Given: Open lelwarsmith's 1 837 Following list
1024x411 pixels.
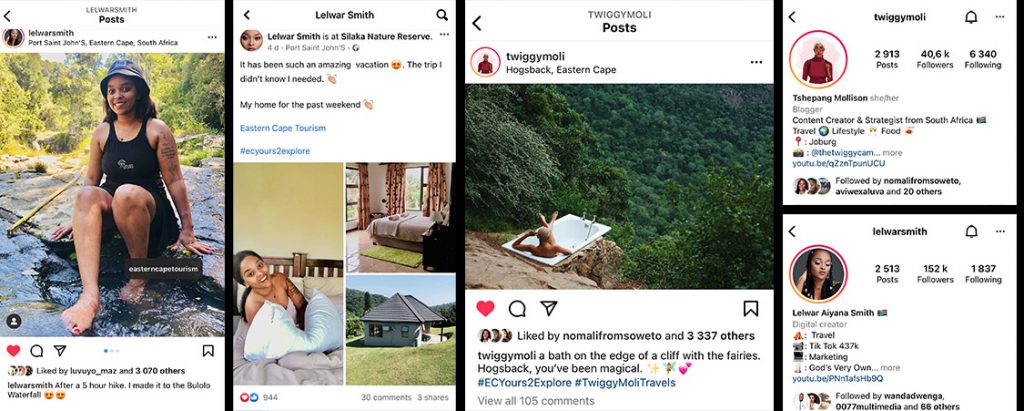Looking at the screenshot, I should click(983, 273).
